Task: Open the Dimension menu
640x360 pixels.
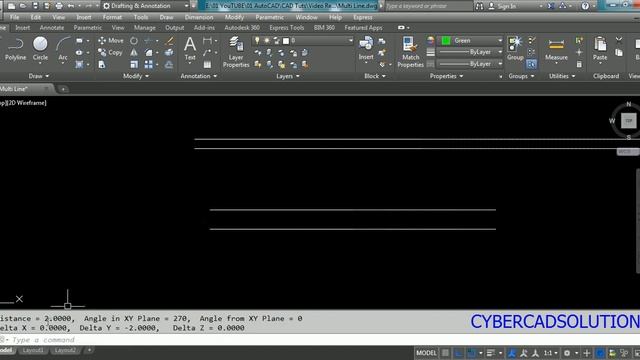Action: point(199,18)
